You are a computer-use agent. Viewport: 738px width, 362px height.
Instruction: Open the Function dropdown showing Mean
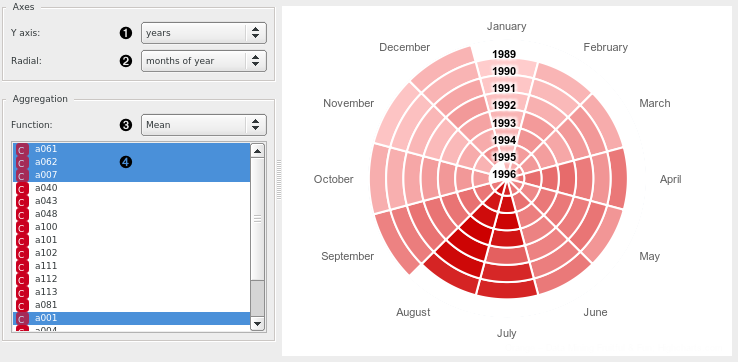(204, 125)
